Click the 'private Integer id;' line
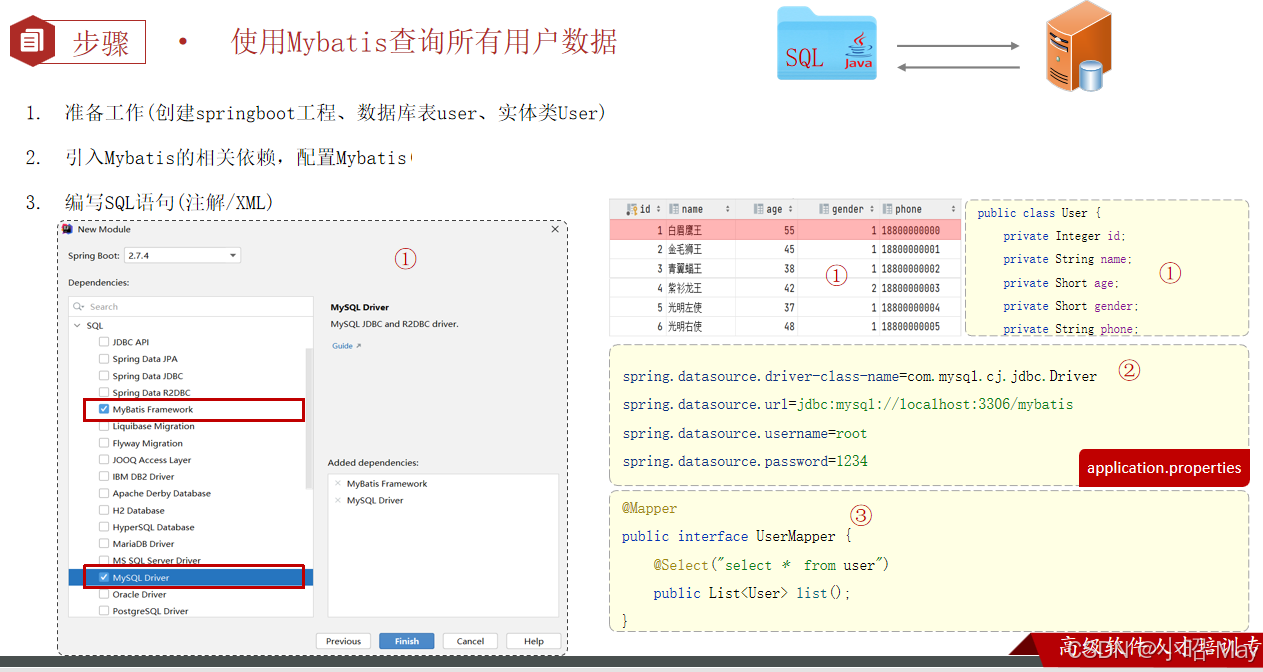This screenshot has height=672, width=1263. pos(1064,236)
